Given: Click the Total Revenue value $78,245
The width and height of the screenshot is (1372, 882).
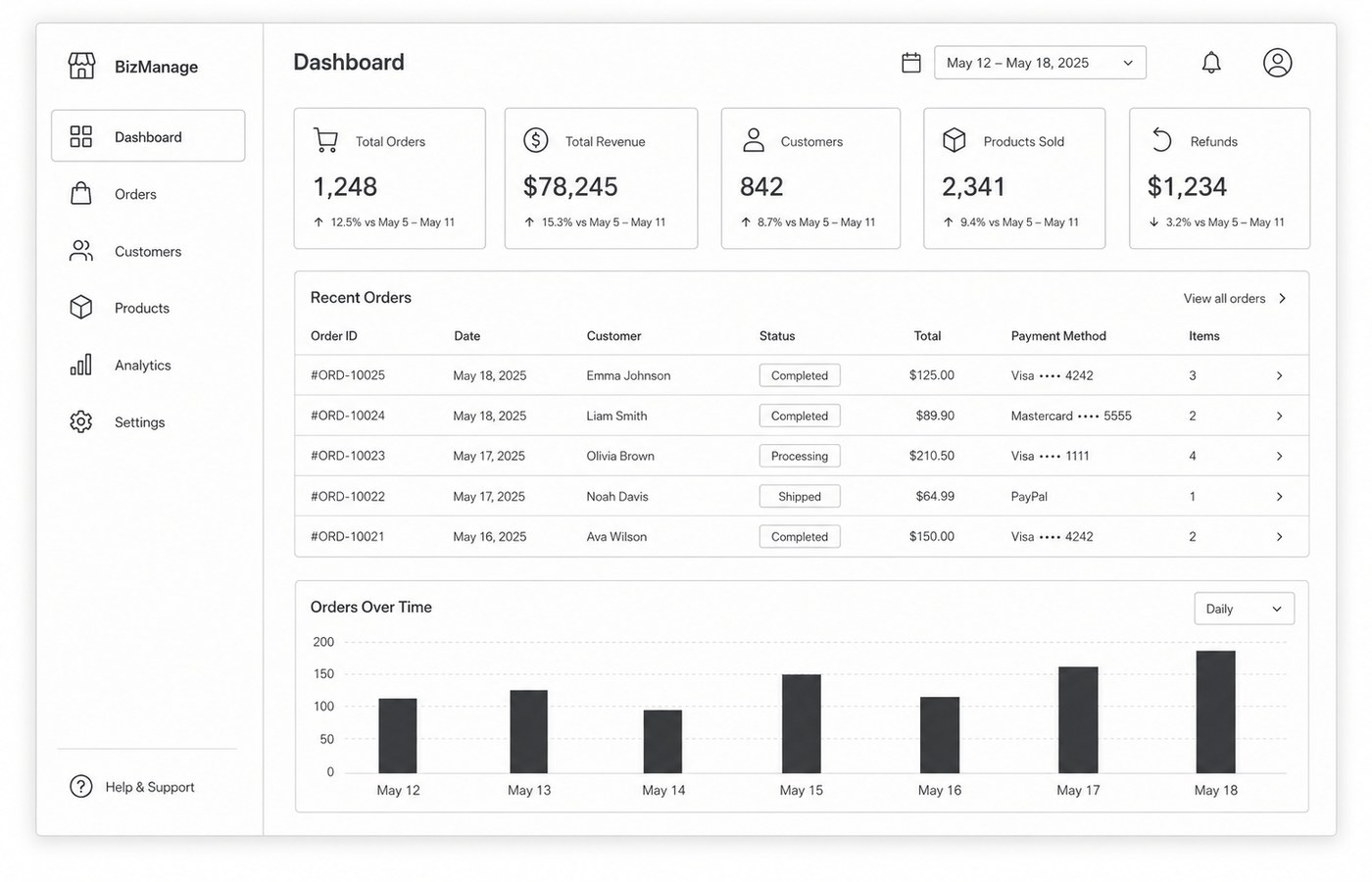Looking at the screenshot, I should point(570,186).
